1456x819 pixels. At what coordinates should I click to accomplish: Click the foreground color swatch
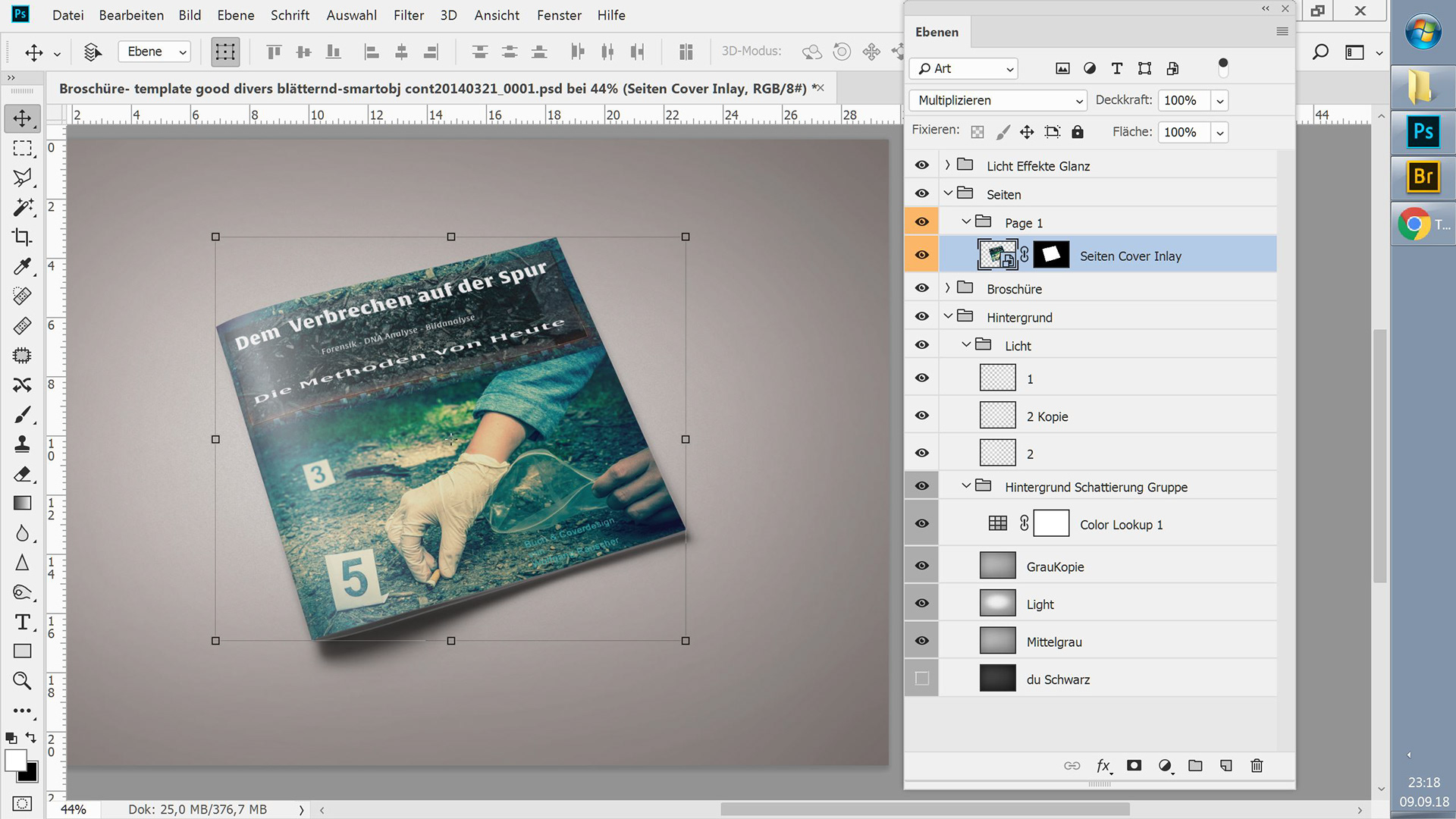pyautogui.click(x=14, y=759)
